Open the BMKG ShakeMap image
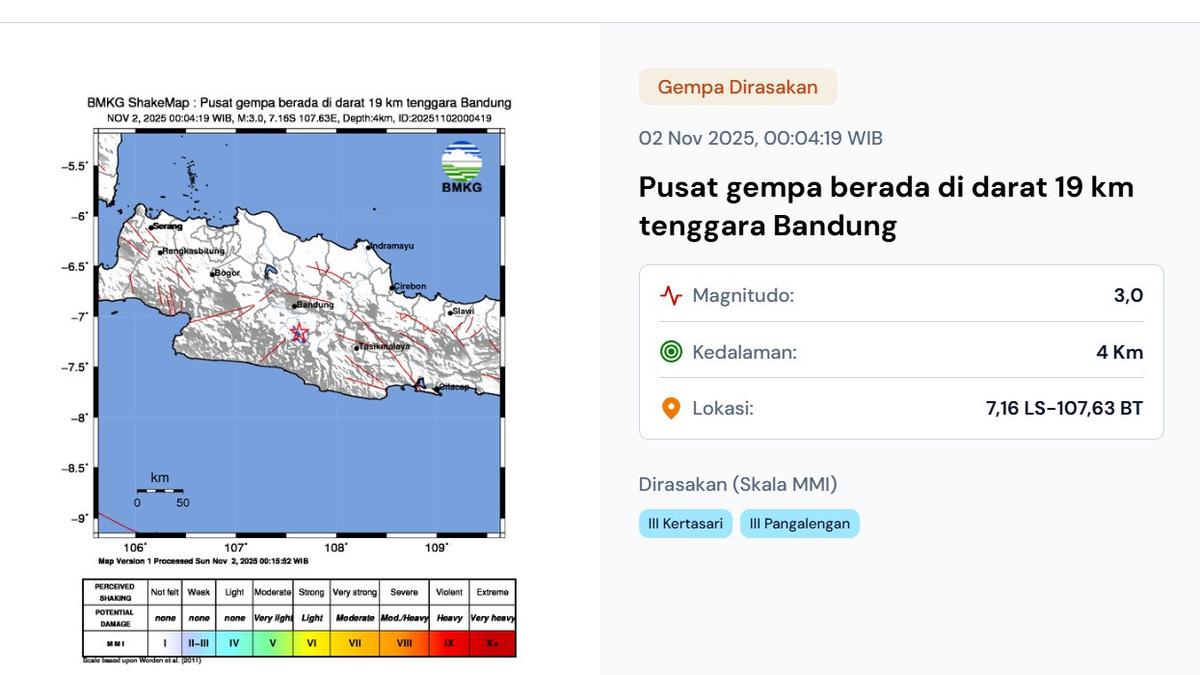The height and width of the screenshot is (675, 1200). (x=300, y=330)
